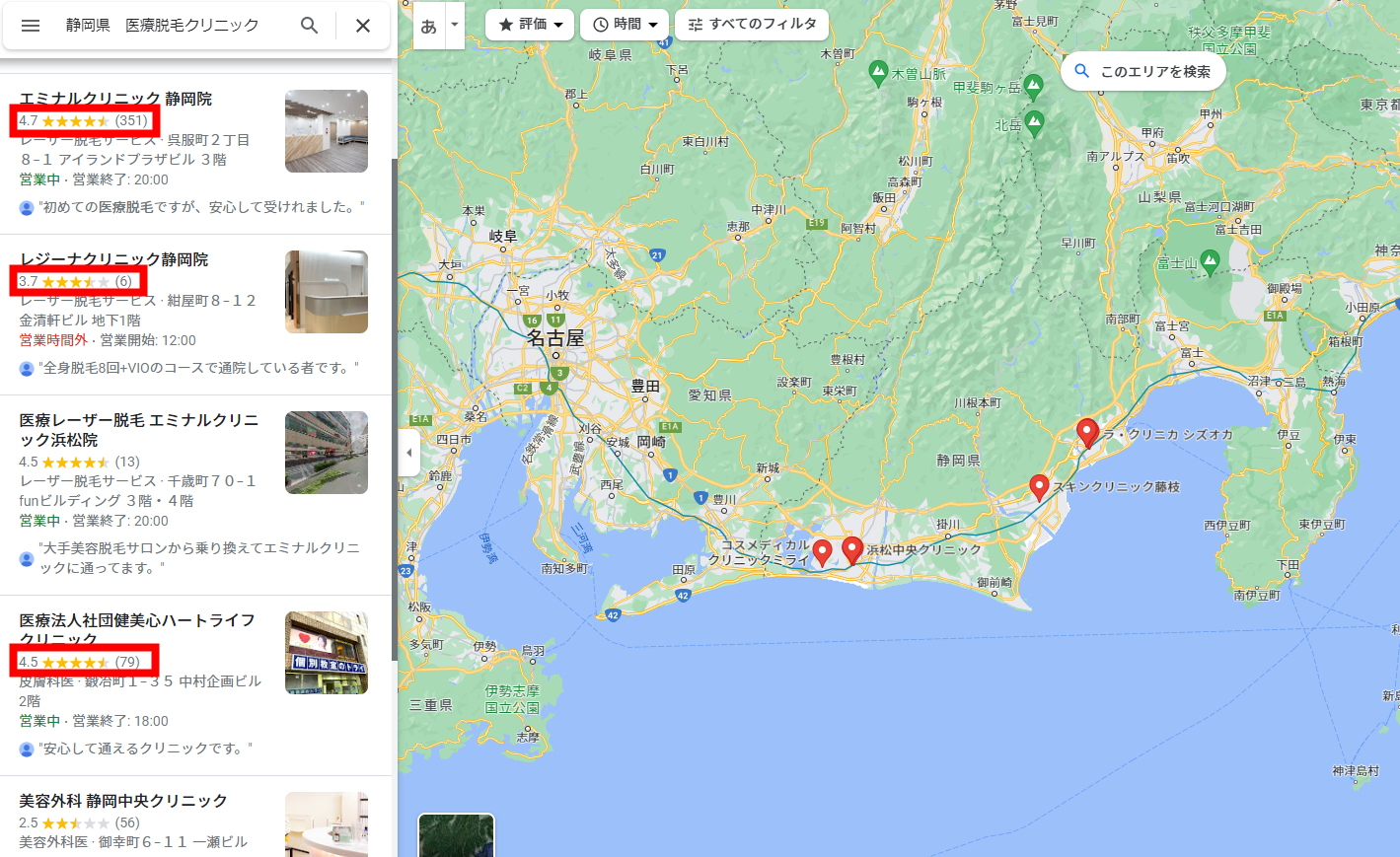1400x857 pixels.
Task: Click the user avatar beside 初めての医療脱毛 review
Action: click(x=27, y=208)
